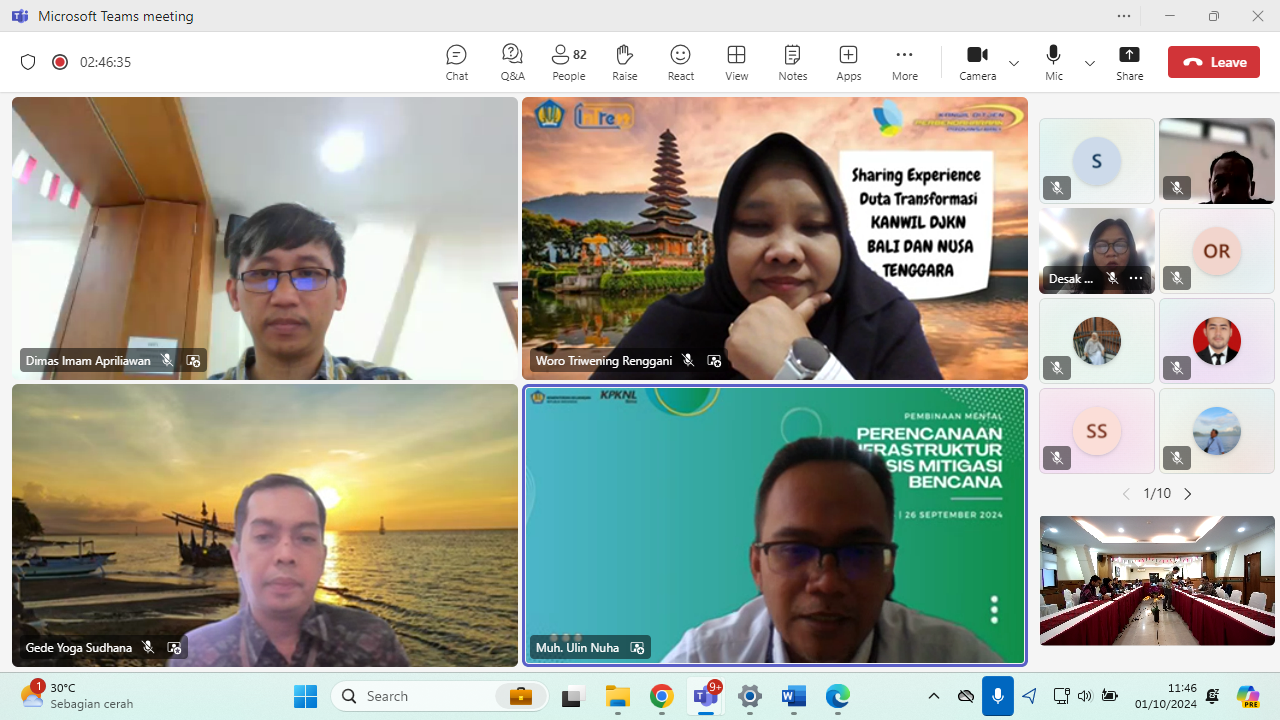Open the Q&A panel
1280x720 pixels.
[512, 62]
